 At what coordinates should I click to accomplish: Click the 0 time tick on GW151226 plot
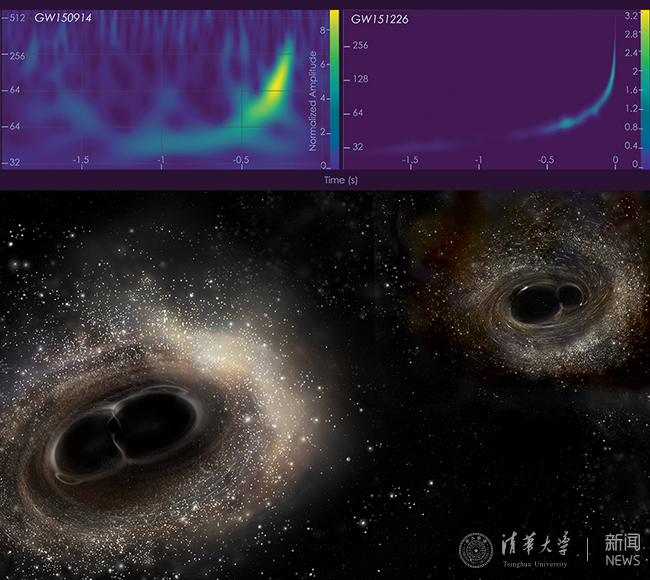pyautogui.click(x=614, y=160)
